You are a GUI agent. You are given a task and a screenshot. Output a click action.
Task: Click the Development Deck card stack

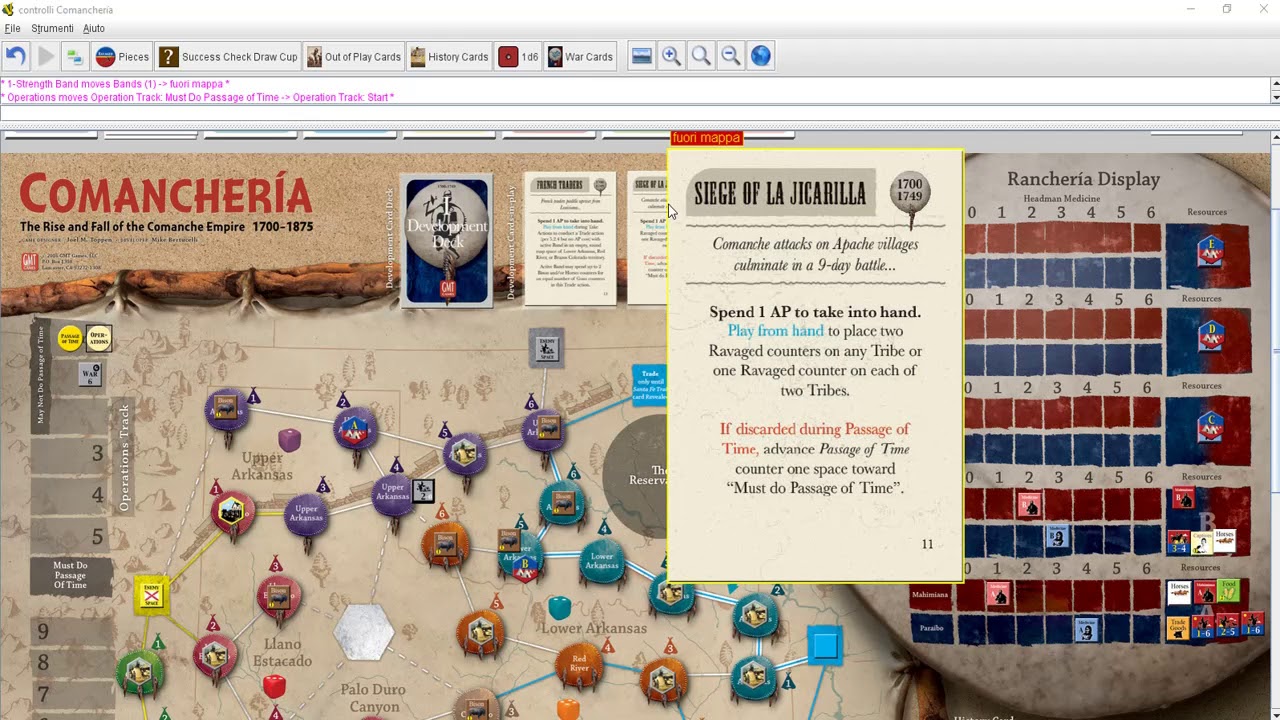pyautogui.click(x=447, y=240)
